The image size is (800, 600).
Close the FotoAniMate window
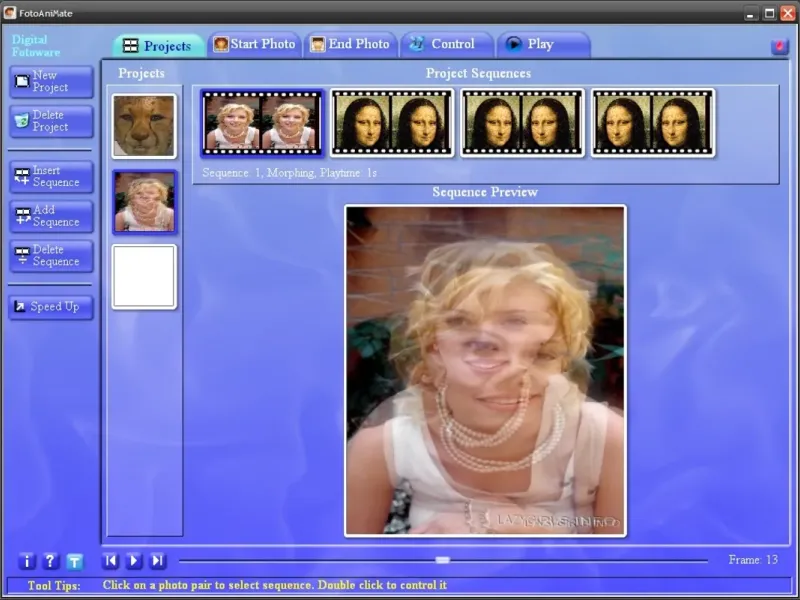(788, 13)
